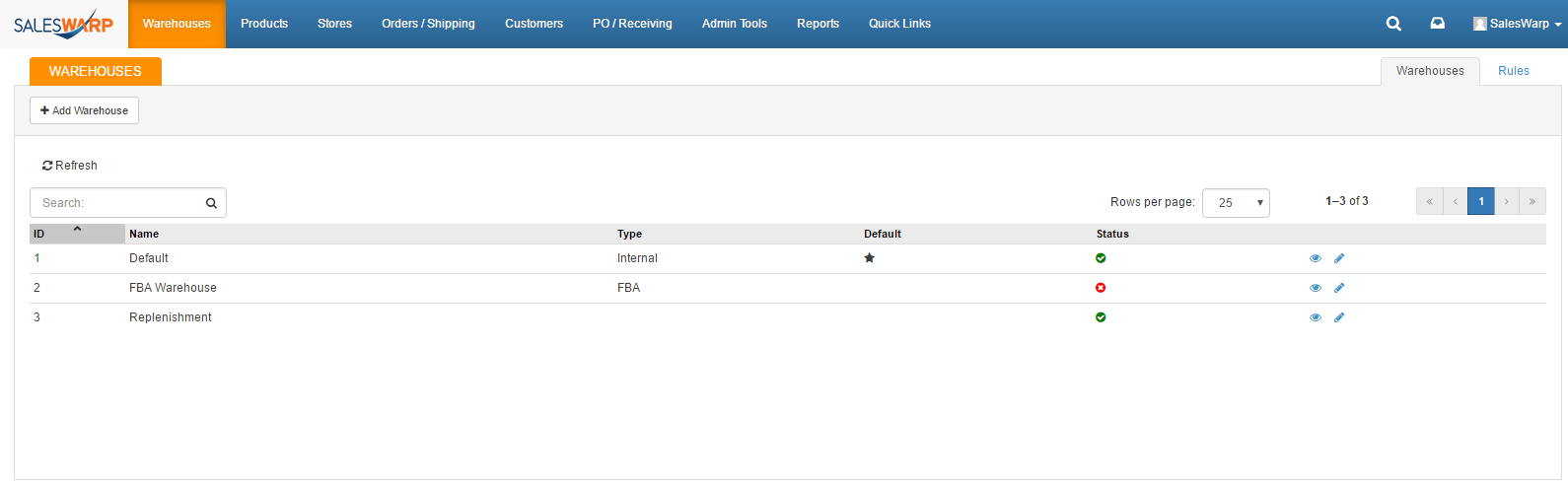Image resolution: width=1568 pixels, height=486 pixels.
Task: Click the magnifier icon in the Search box
Action: click(x=211, y=203)
